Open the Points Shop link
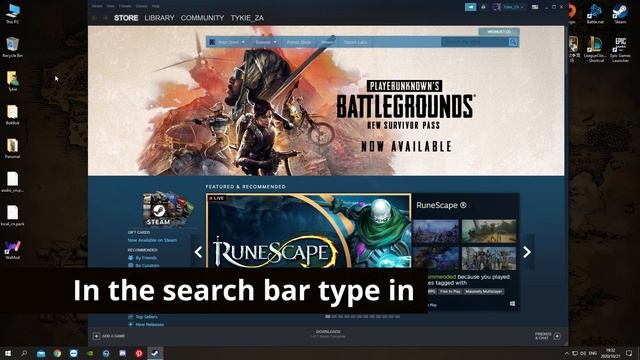This screenshot has height=360, width=640. [x=298, y=42]
